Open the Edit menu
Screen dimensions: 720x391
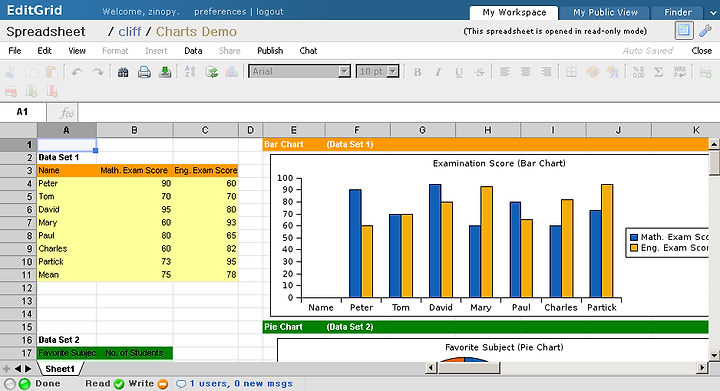45,50
